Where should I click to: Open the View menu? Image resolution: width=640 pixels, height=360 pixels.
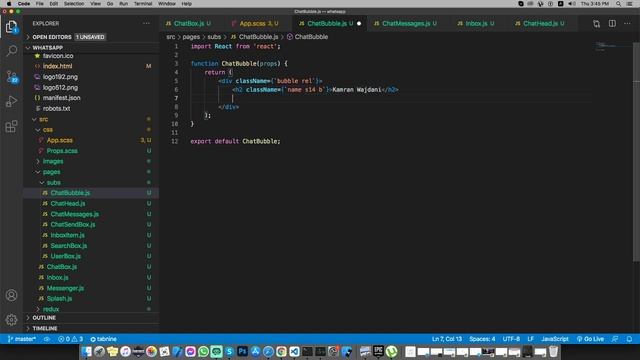pos(96,4)
